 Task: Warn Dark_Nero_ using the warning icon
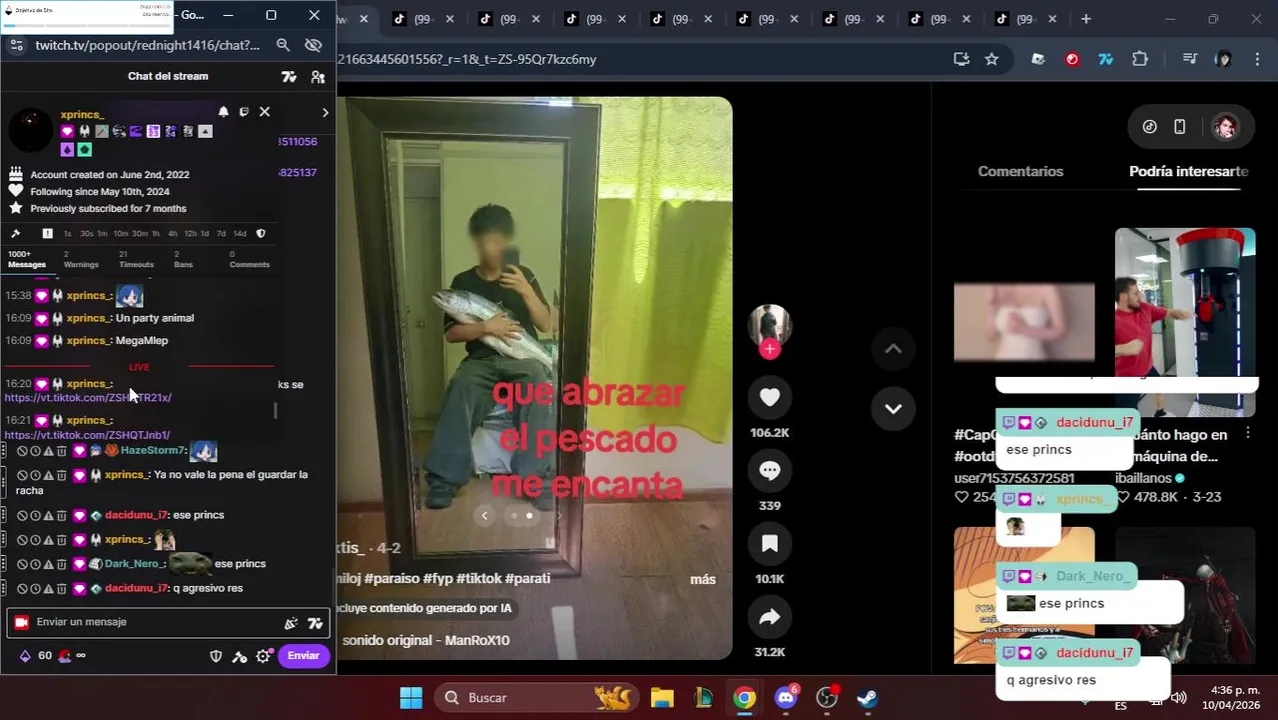48,564
